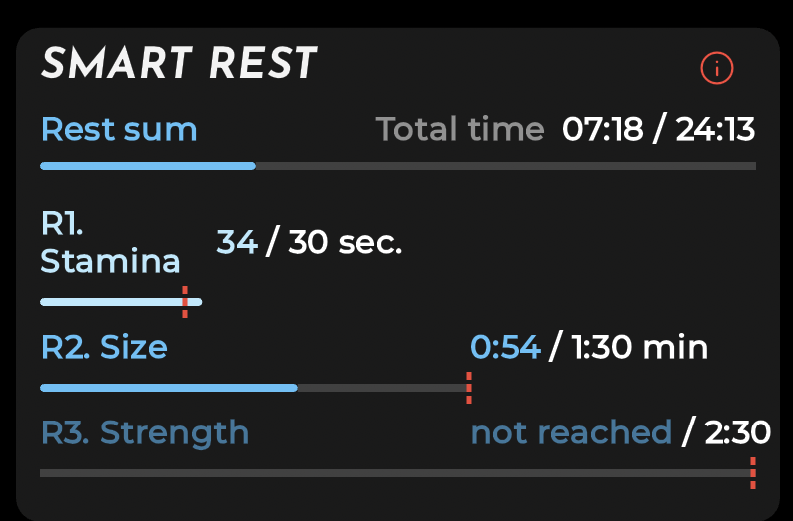Viewport: 793px width, 521px height.
Task: Click the Total time label
Action: (460, 129)
